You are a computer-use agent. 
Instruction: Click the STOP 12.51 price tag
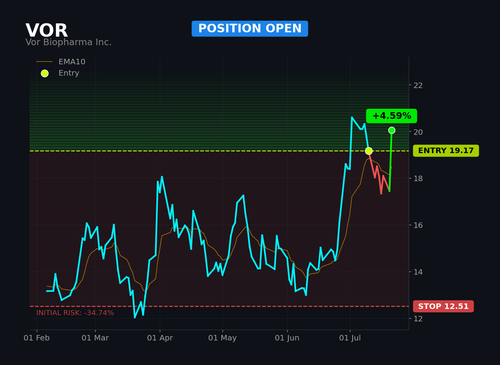[443, 306]
